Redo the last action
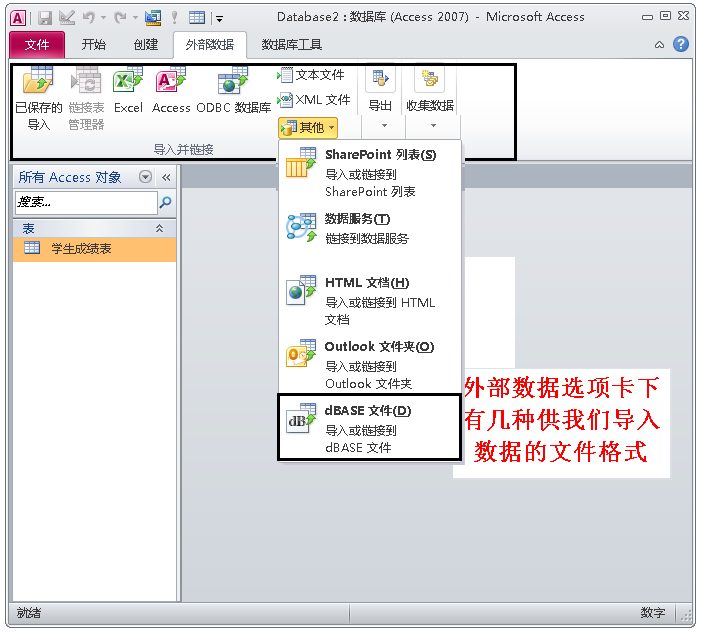The height and width of the screenshot is (632, 702). click(120, 18)
